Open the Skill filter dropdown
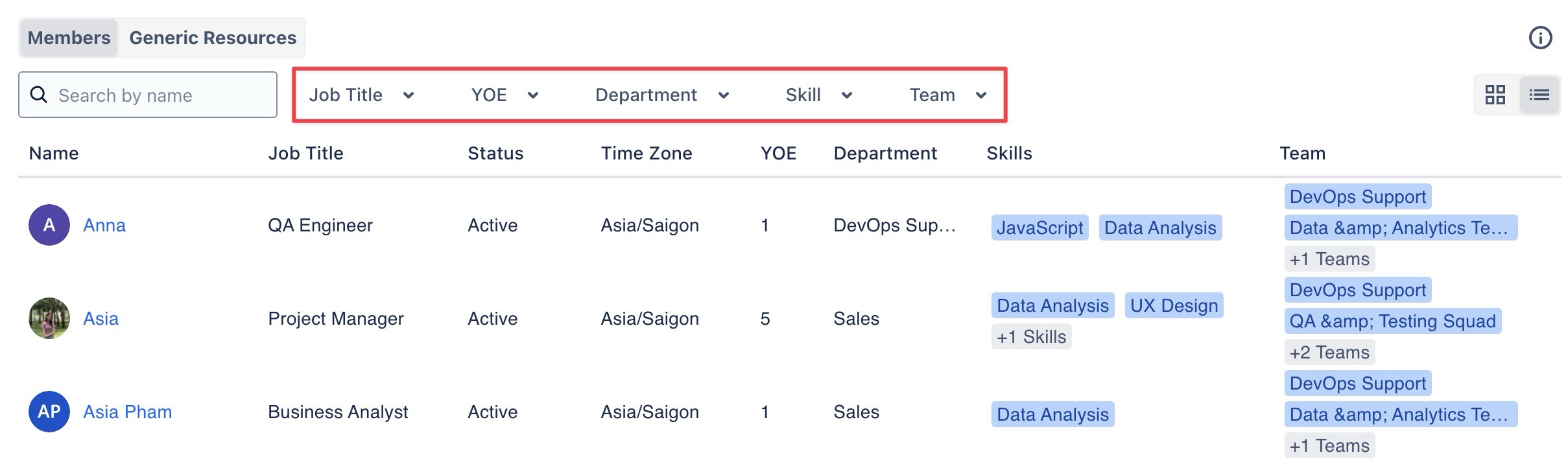 coord(818,95)
